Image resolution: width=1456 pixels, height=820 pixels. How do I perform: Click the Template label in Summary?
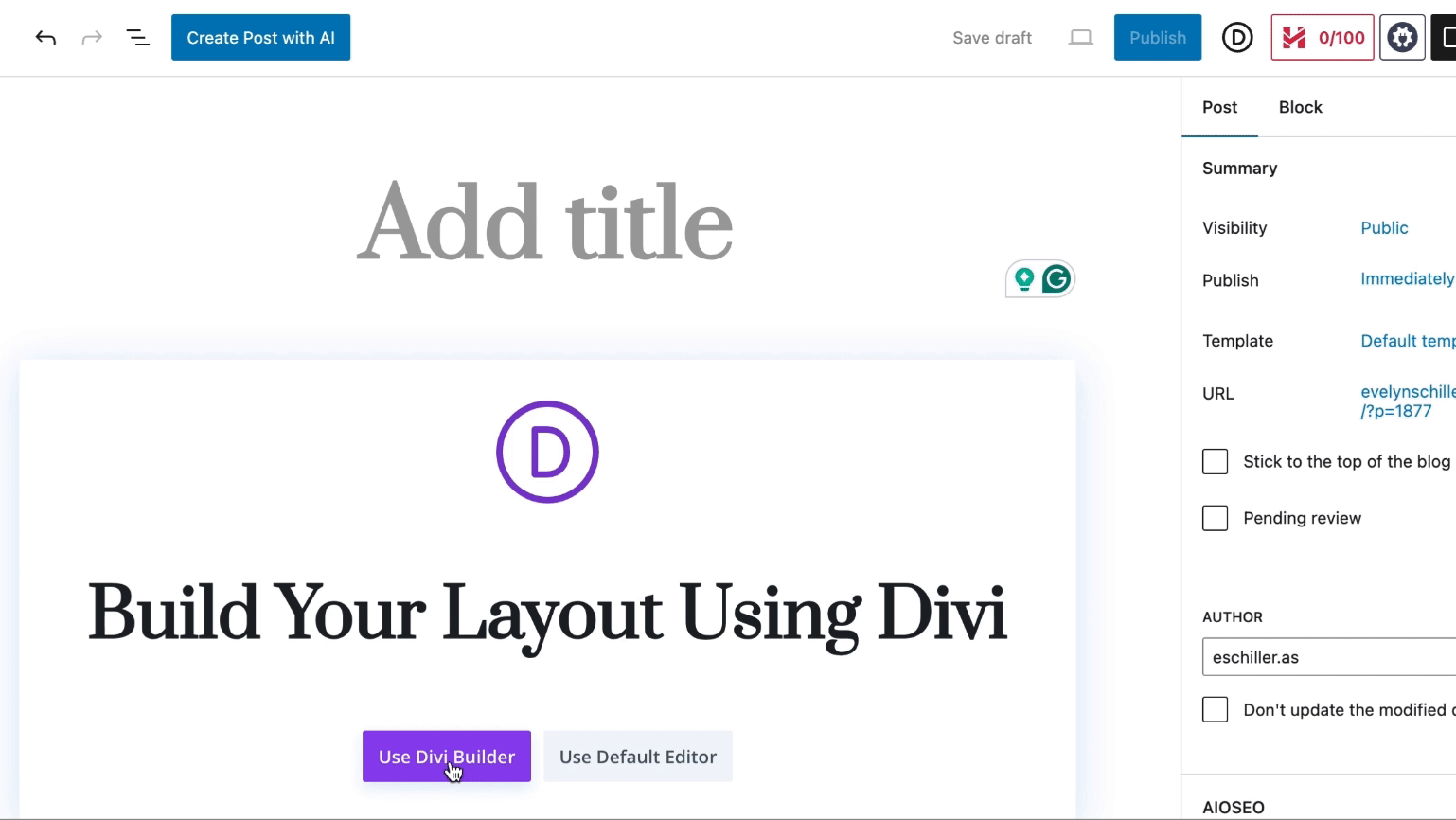1237,341
